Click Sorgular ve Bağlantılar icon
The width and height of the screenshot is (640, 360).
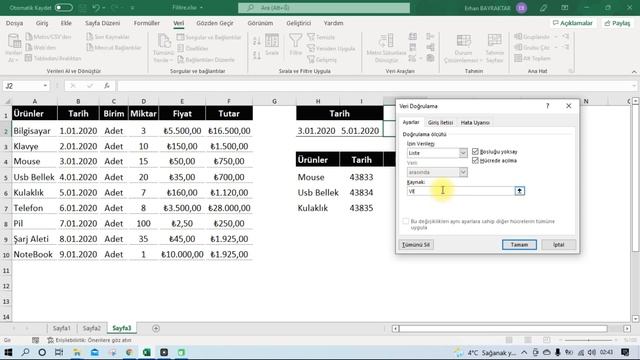180,37
